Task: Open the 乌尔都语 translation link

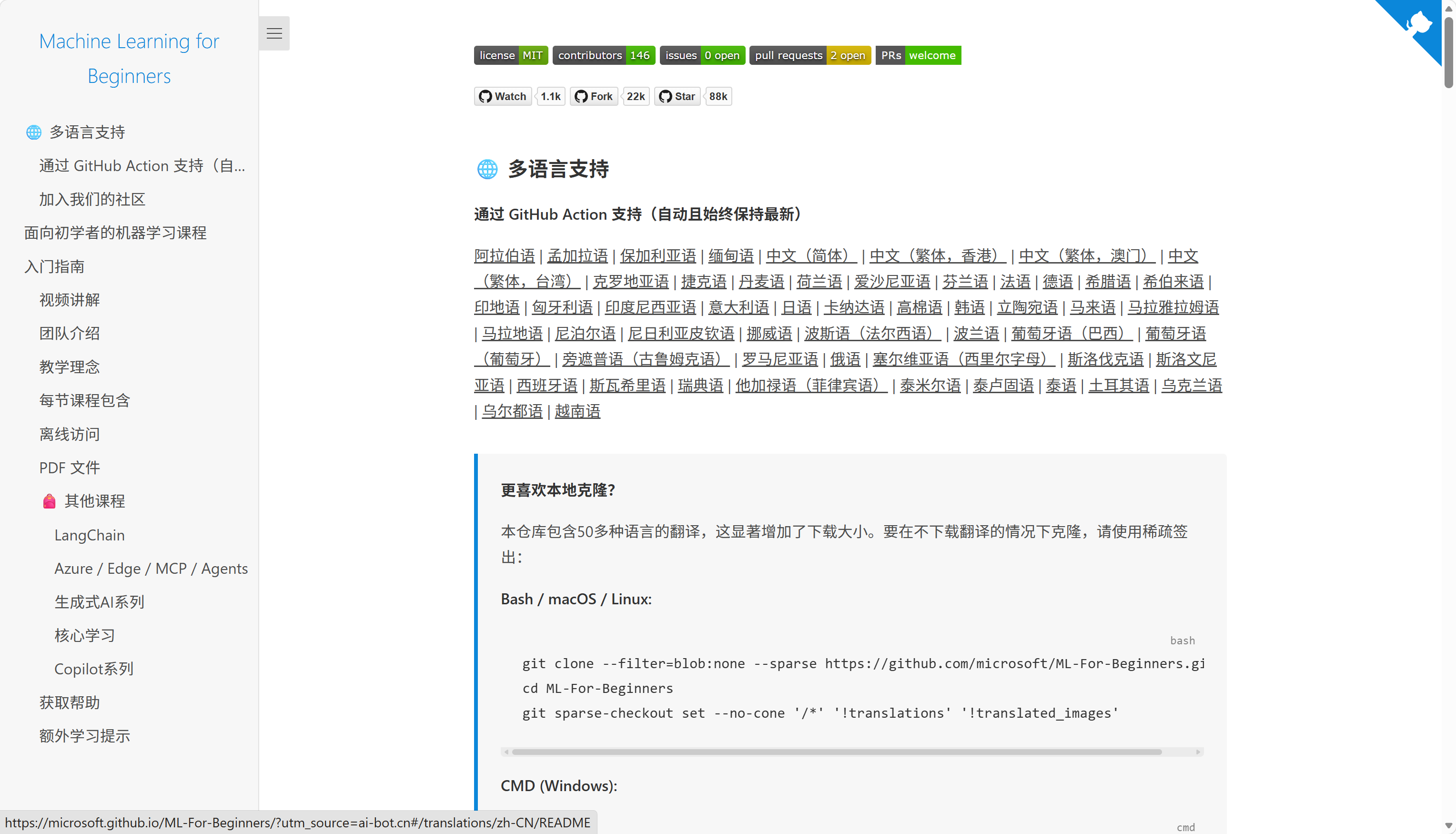Action: (512, 411)
